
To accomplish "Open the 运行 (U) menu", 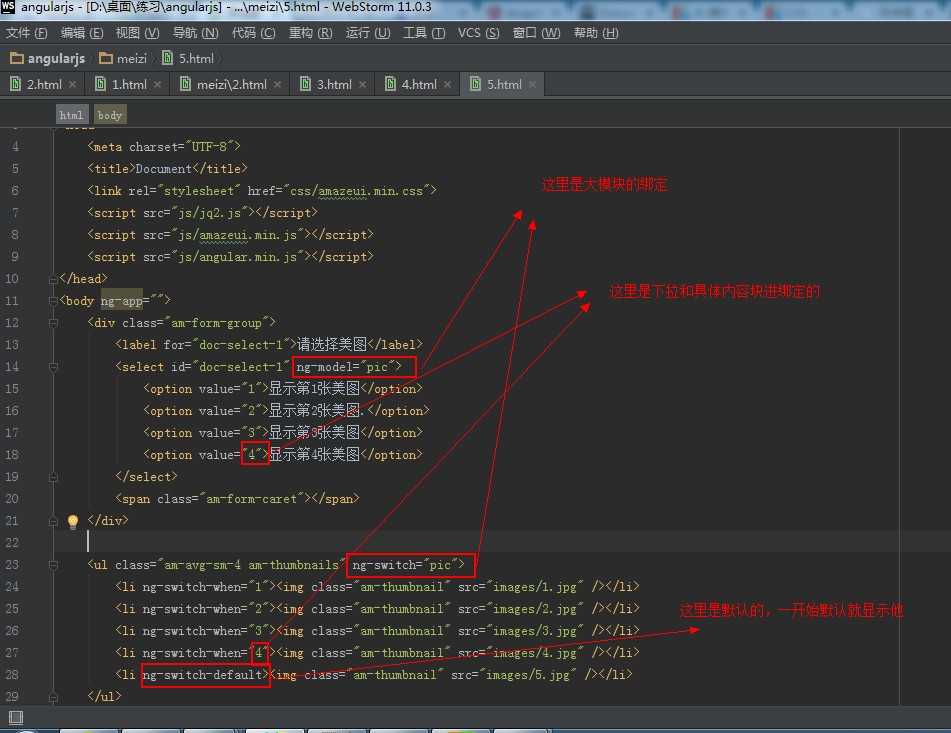I will tap(368, 33).
